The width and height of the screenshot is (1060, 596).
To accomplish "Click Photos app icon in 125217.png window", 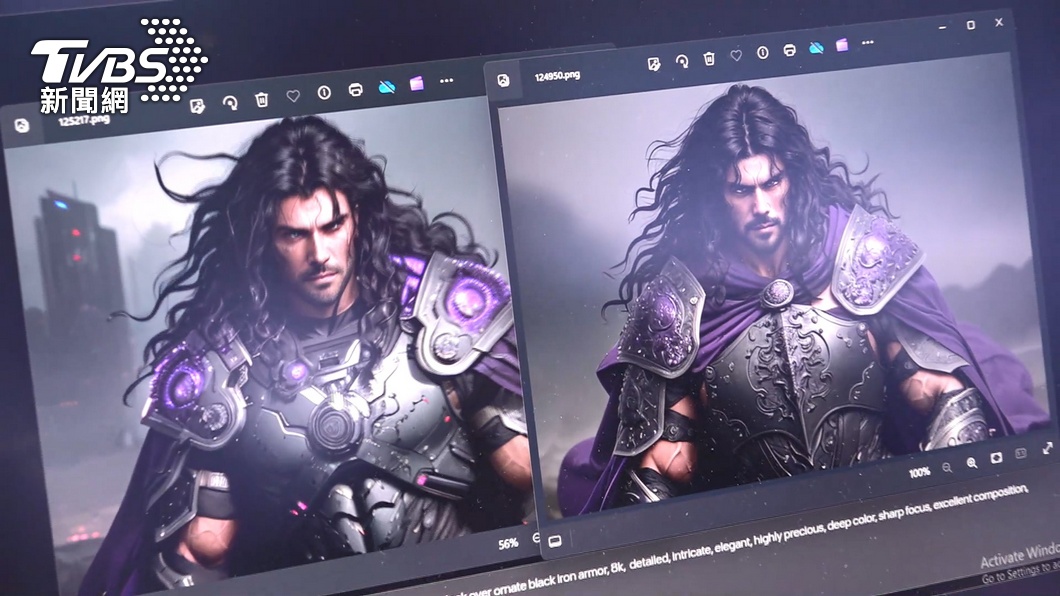I will 22,126.
